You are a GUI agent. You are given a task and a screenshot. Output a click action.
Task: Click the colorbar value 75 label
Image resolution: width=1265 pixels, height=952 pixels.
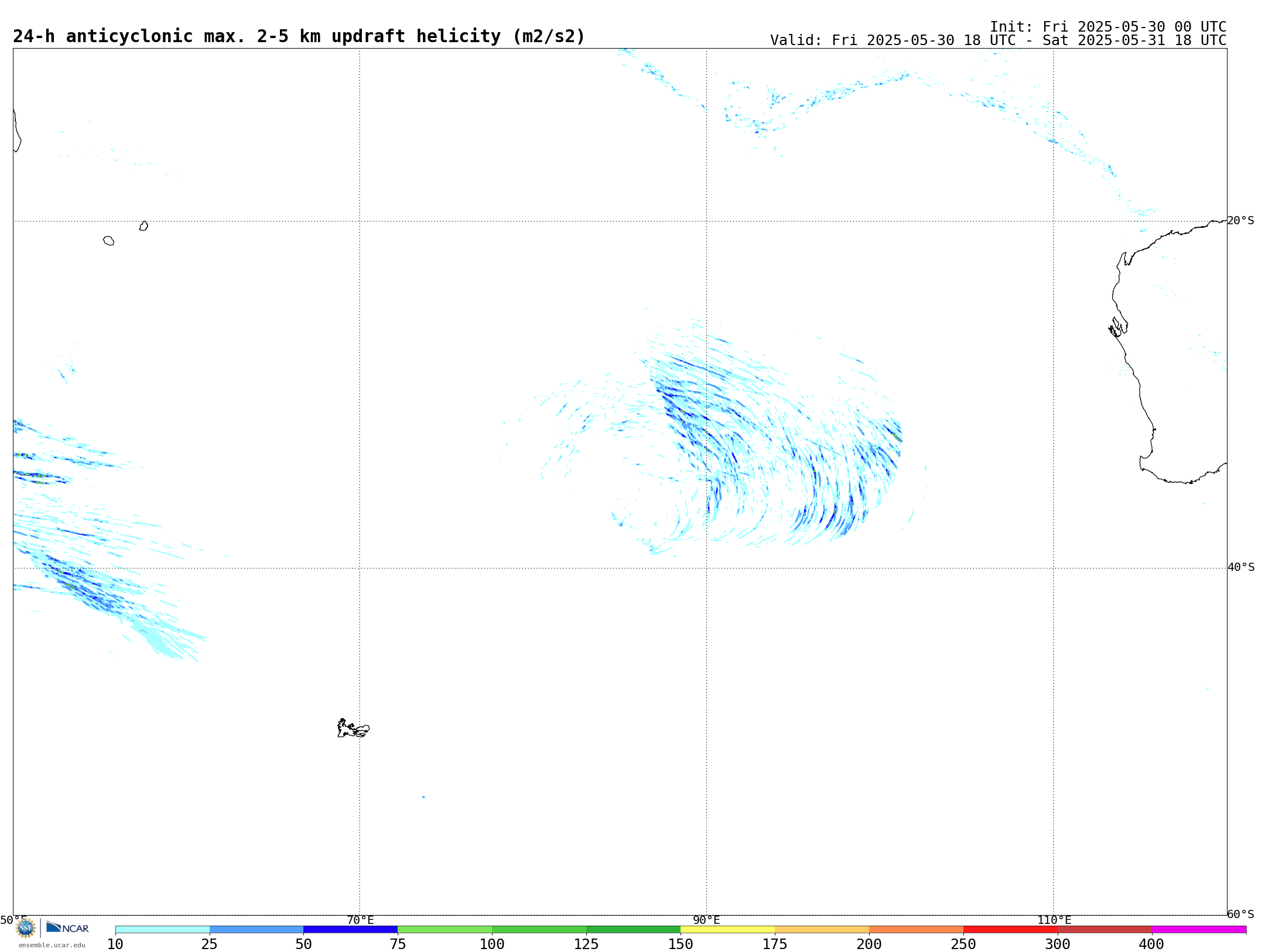click(398, 944)
